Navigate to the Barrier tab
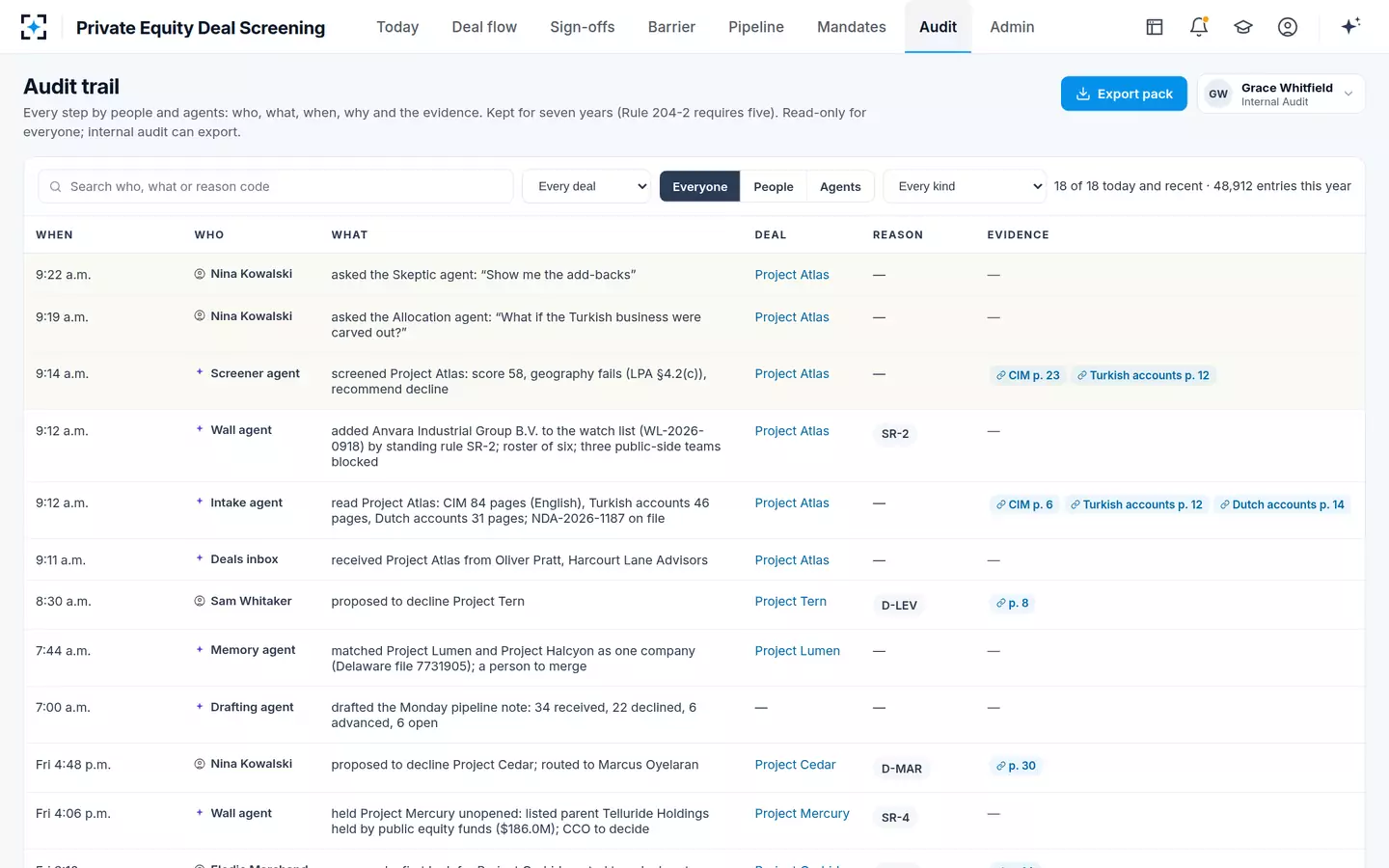This screenshot has height=868, width=1389. pyautogui.click(x=671, y=27)
